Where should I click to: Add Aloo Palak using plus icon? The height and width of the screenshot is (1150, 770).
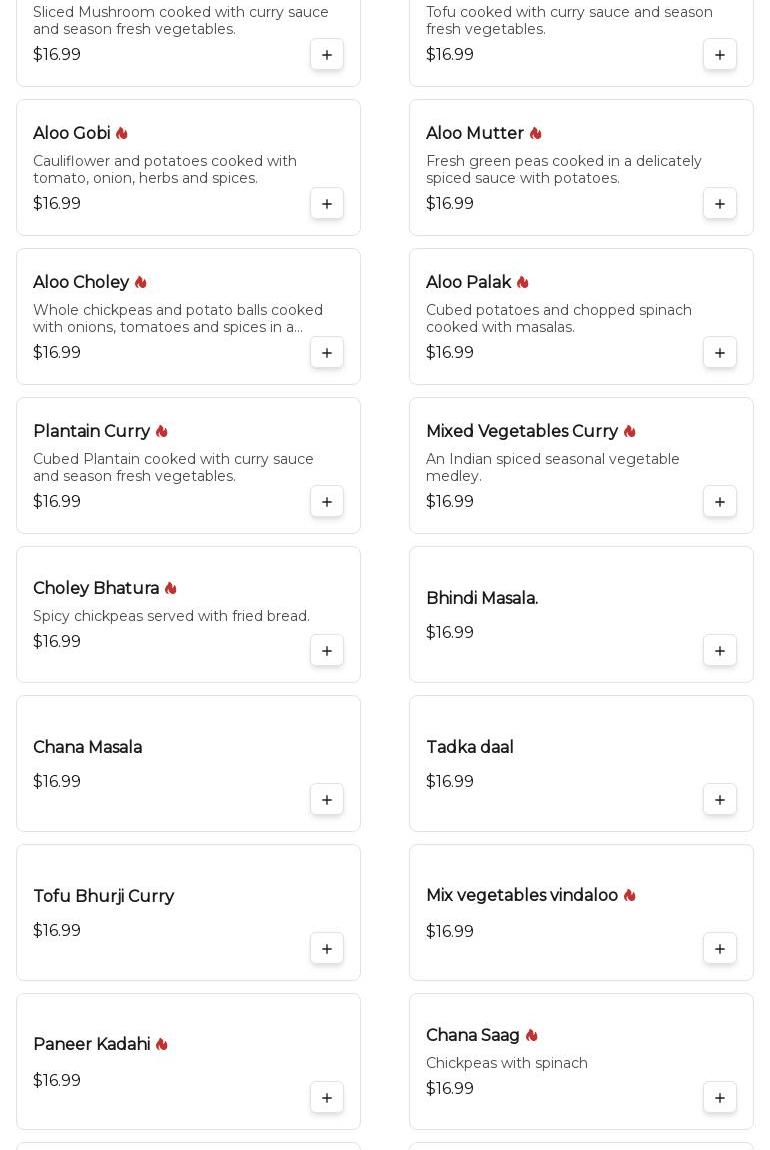click(x=720, y=353)
